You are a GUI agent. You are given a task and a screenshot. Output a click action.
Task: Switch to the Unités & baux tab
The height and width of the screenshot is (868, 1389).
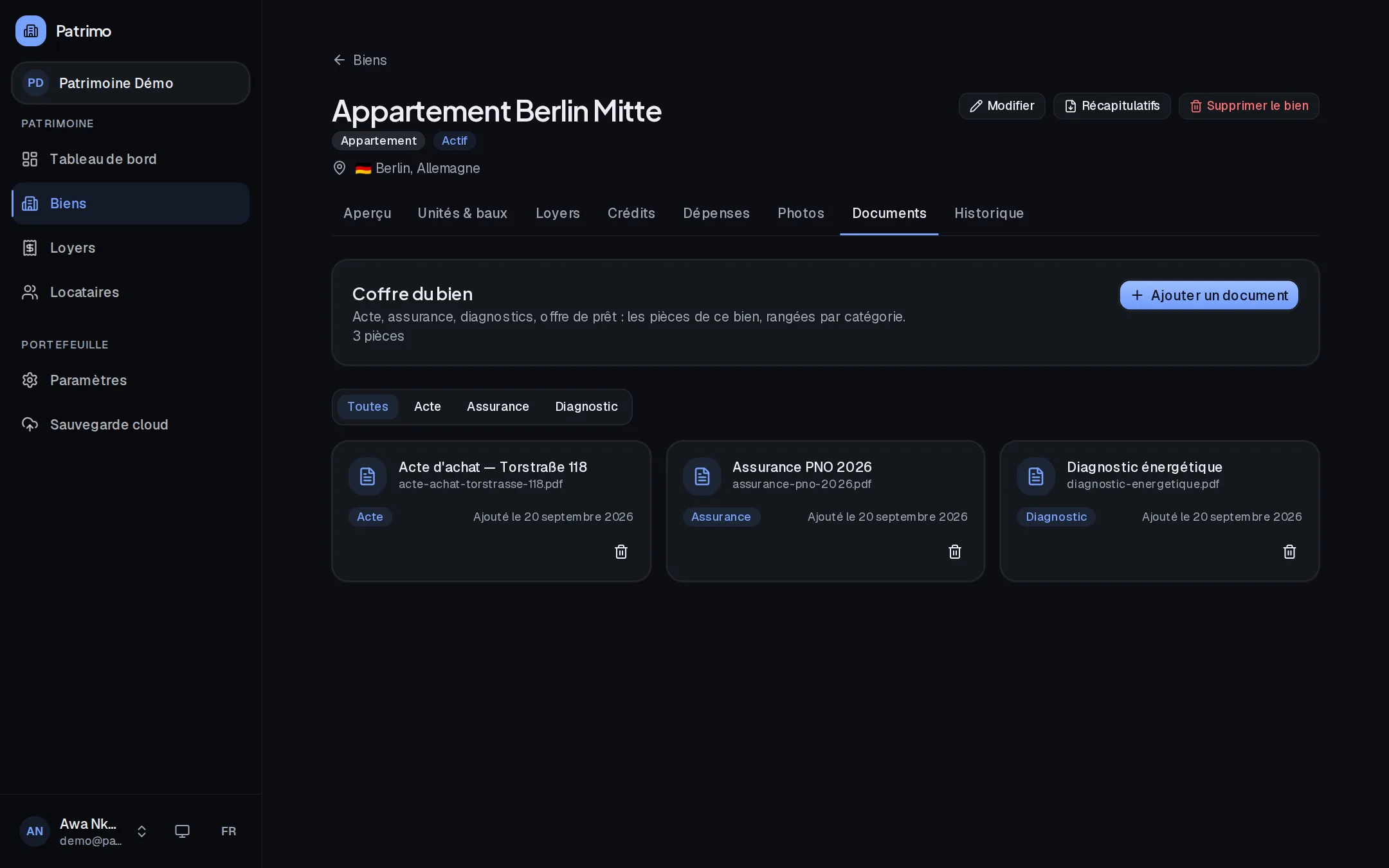[462, 213]
